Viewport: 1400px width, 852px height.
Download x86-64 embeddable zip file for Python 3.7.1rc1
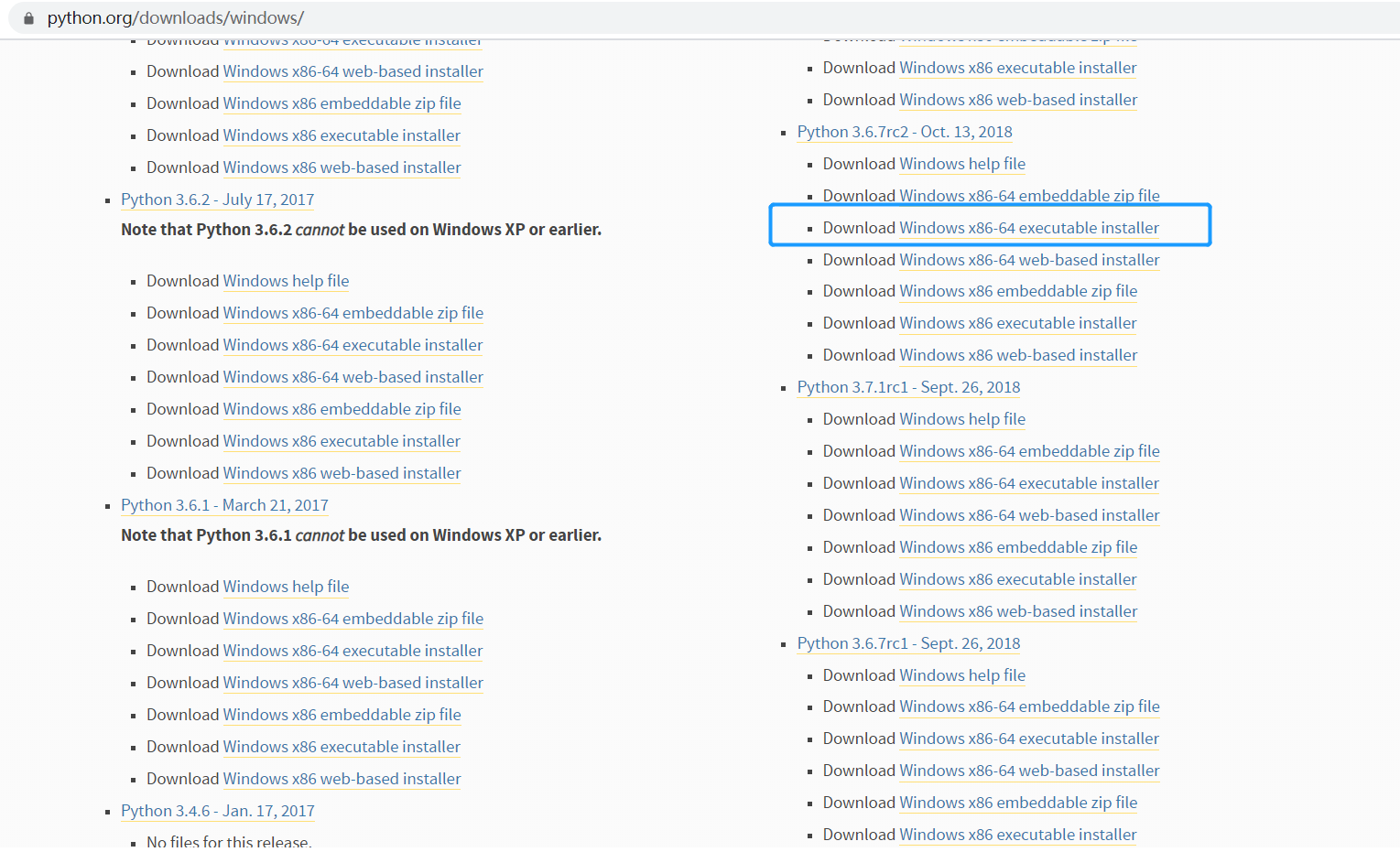pos(1030,451)
